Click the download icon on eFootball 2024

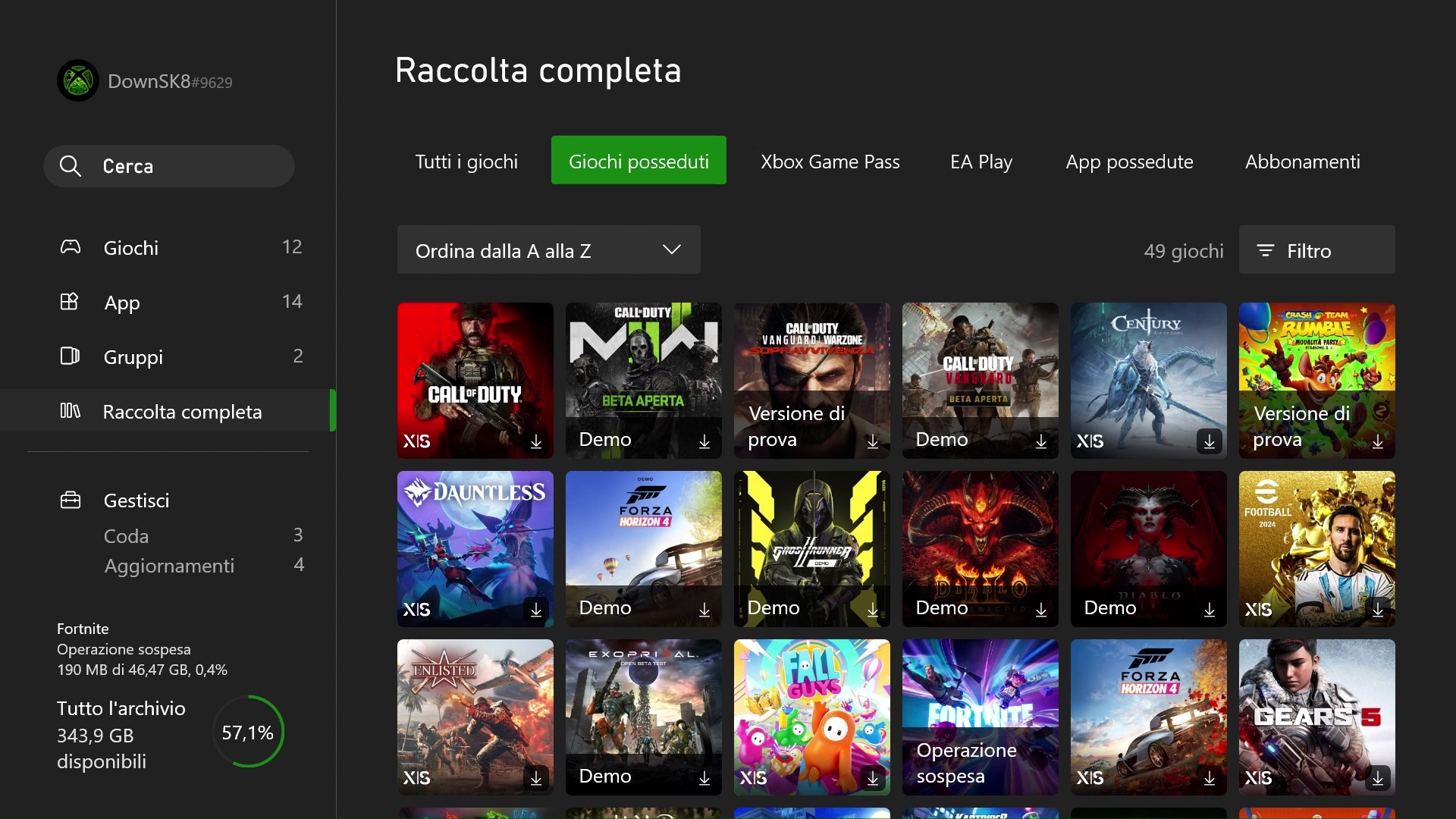[1378, 610]
